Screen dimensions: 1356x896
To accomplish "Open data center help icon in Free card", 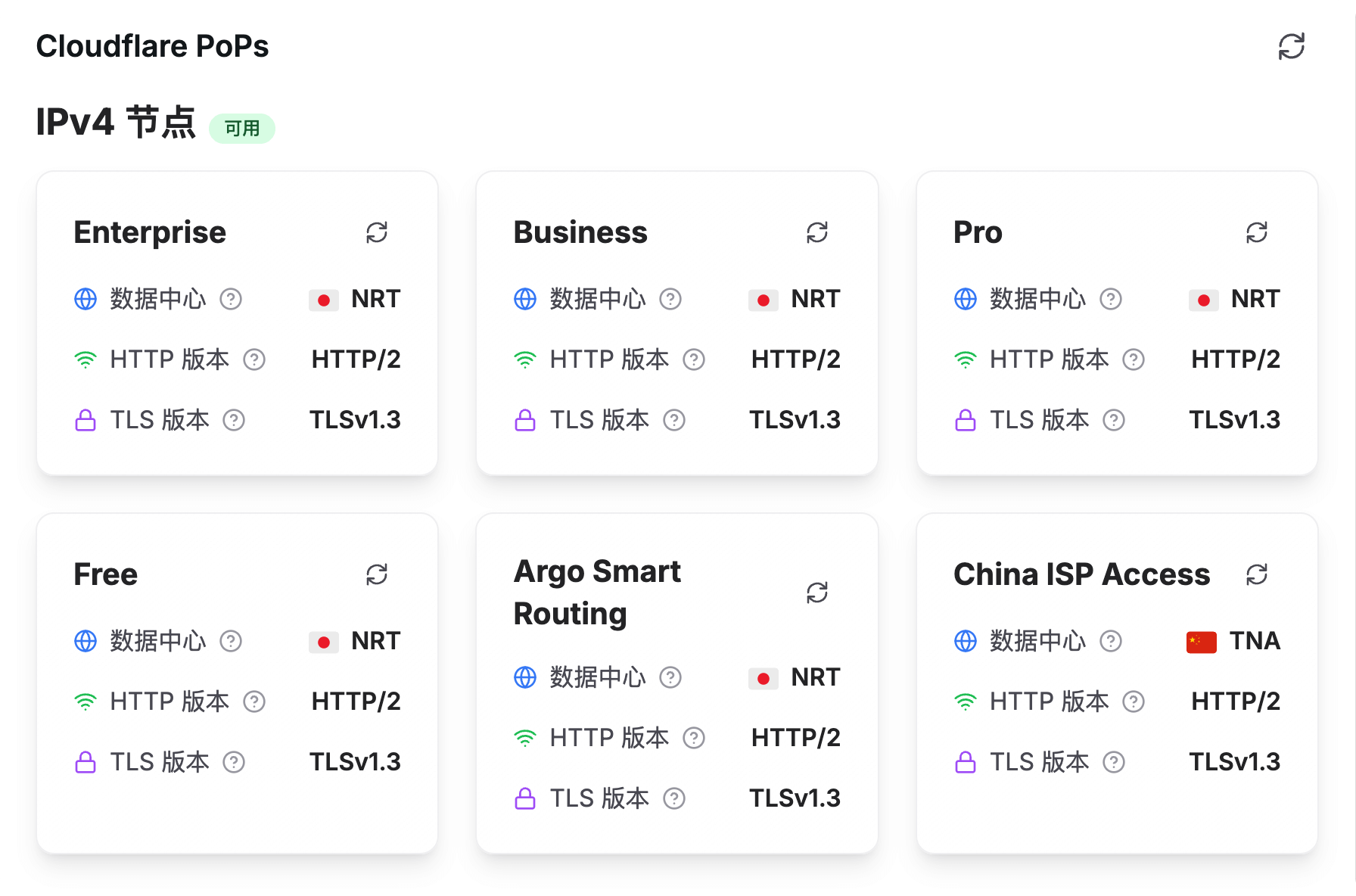I will 231,641.
